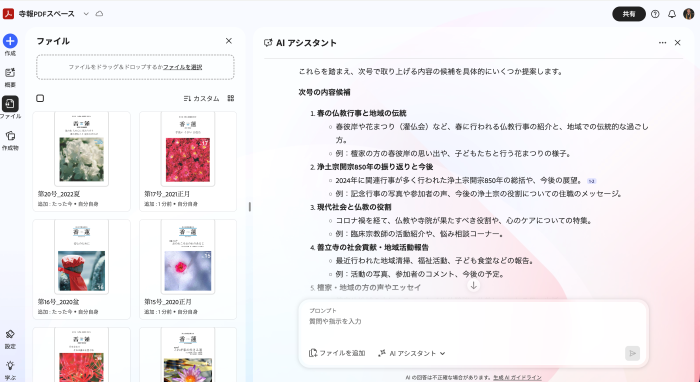This screenshot has height=382, width=700.
Task: Open the 寺報PDFスペース name dropdown chevron
Action: 86,14
